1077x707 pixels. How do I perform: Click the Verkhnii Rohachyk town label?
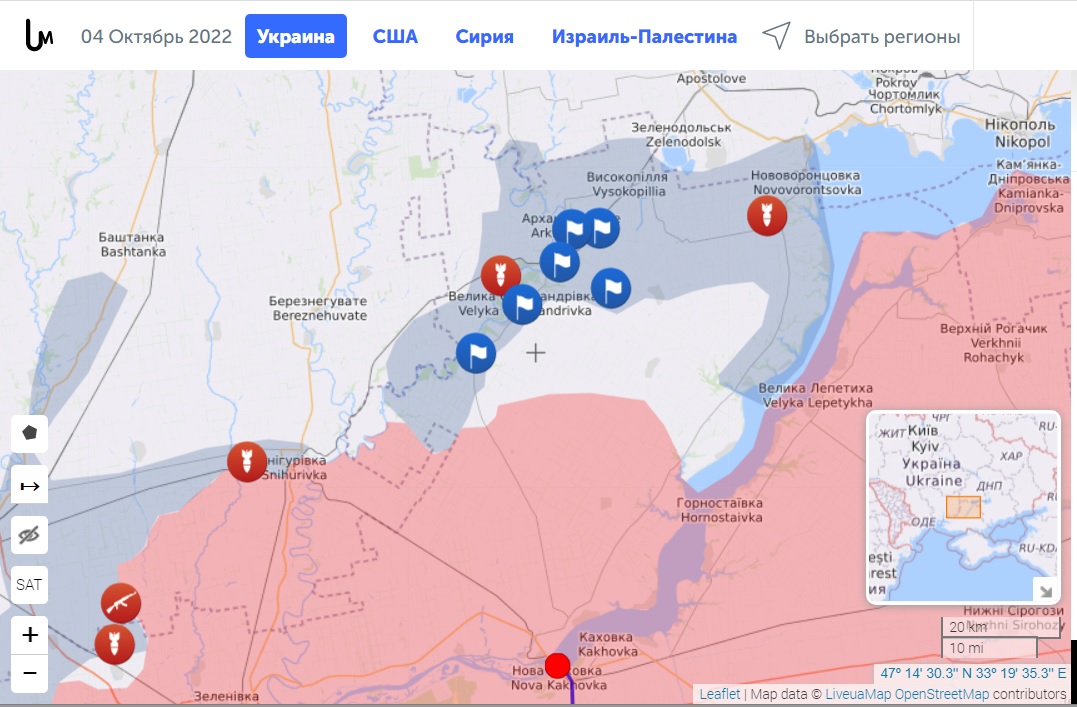point(993,343)
